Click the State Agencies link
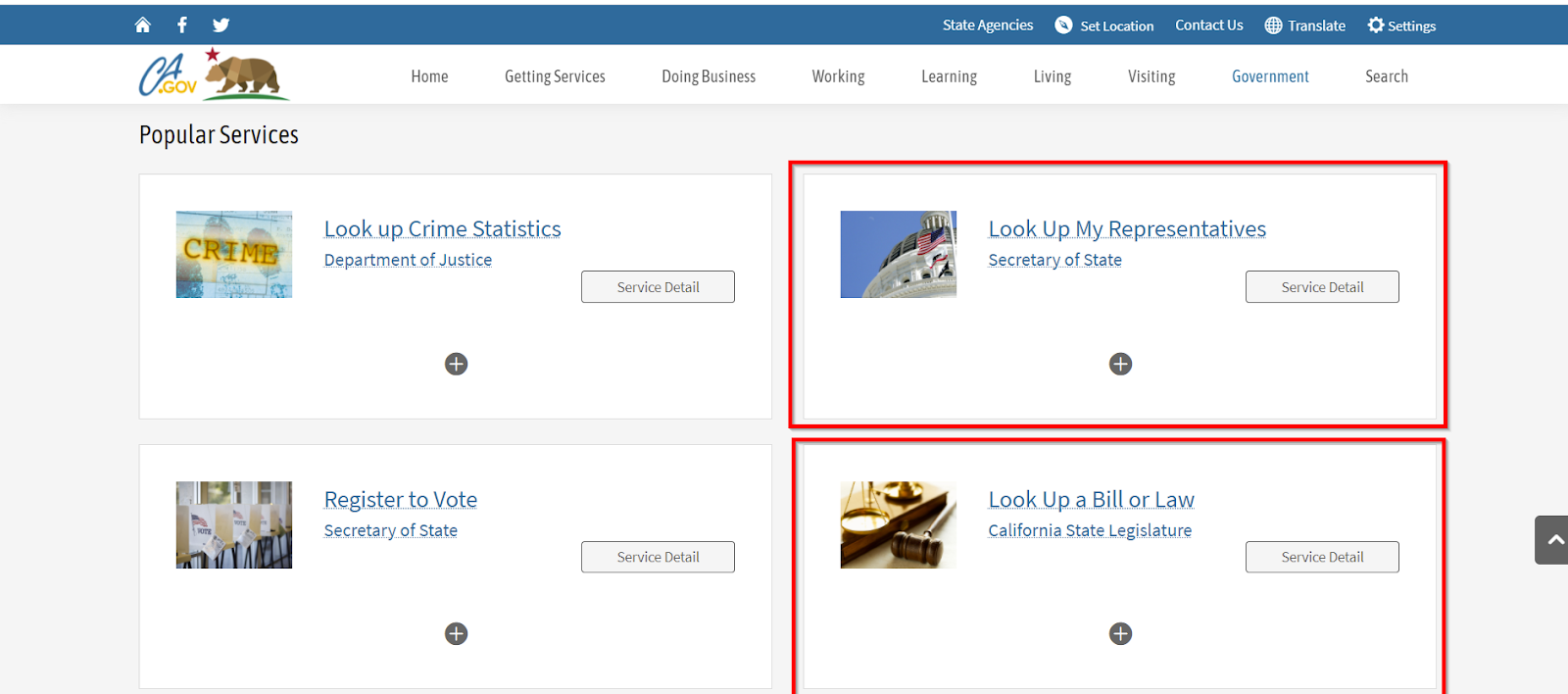1568x694 pixels. click(x=988, y=25)
